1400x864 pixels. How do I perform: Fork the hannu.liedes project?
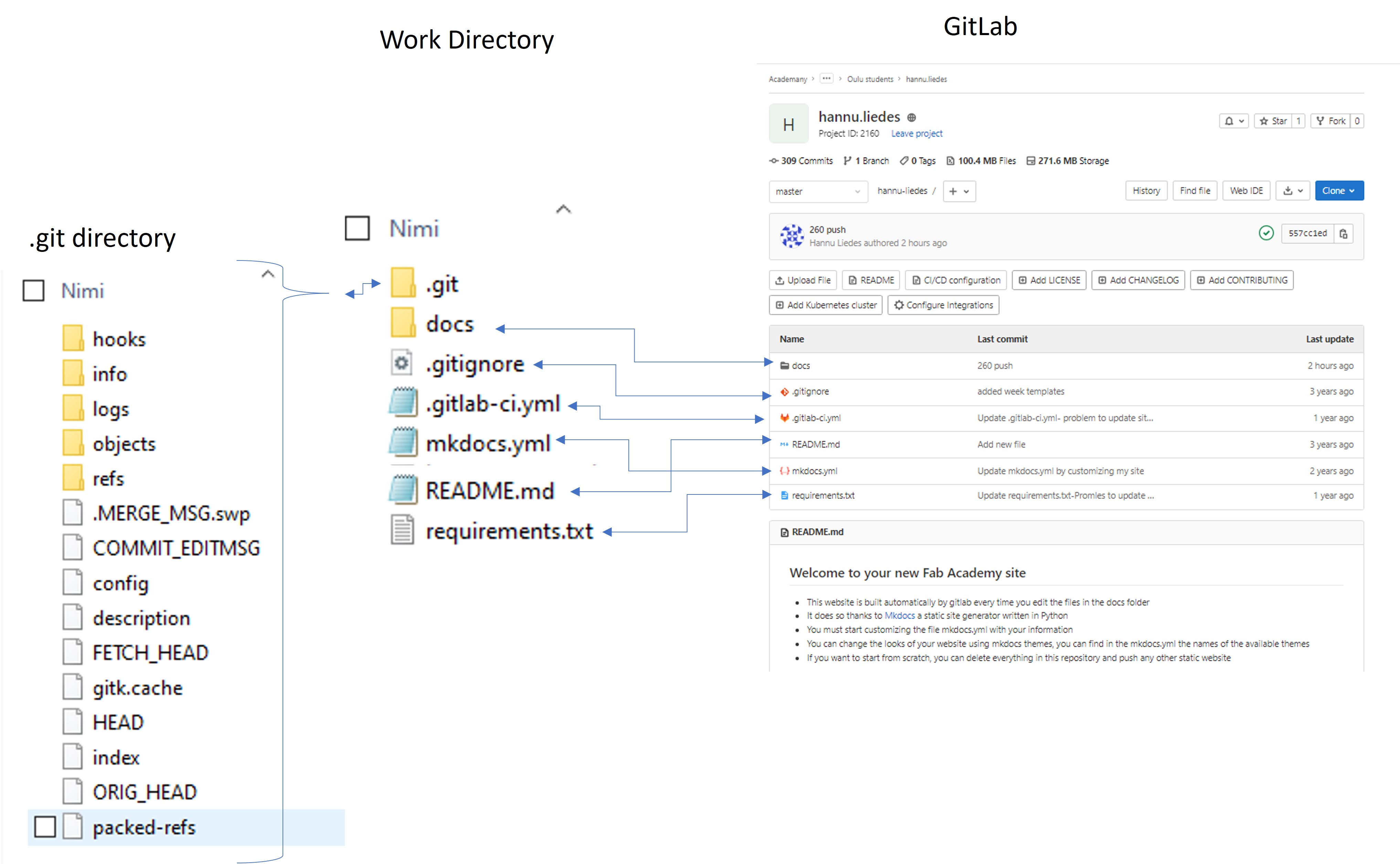pyautogui.click(x=1330, y=121)
